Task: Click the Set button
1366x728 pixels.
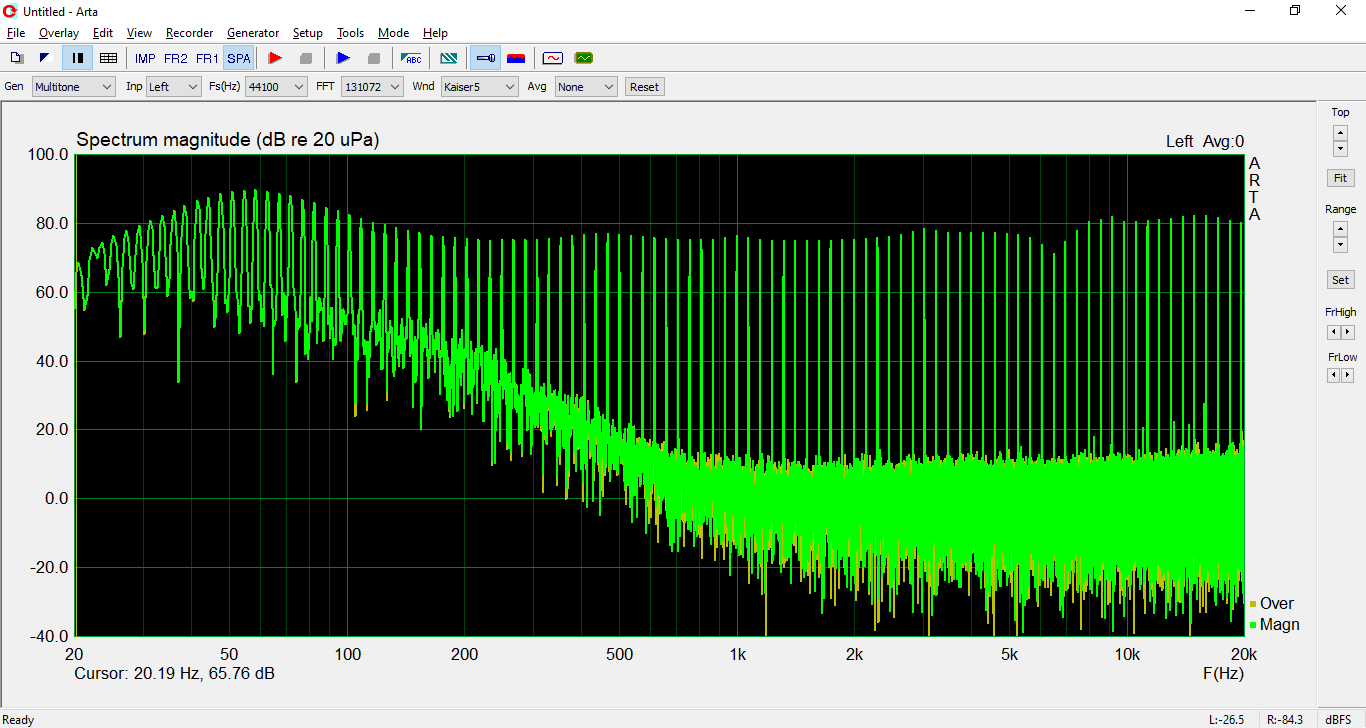Action: click(x=1340, y=280)
